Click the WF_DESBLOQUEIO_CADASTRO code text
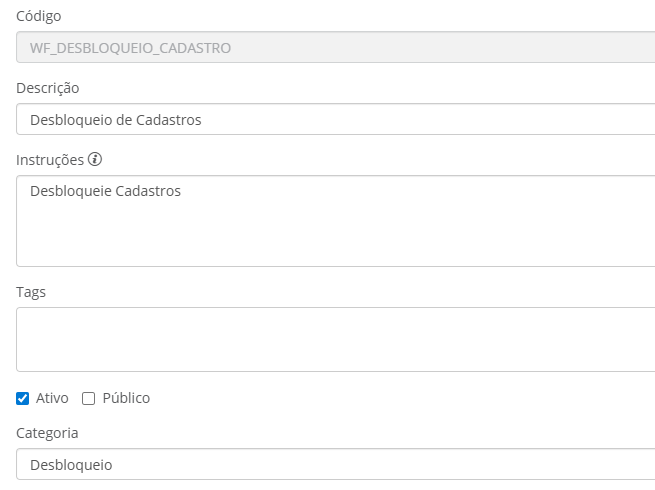The height and width of the screenshot is (490, 655). [130, 47]
